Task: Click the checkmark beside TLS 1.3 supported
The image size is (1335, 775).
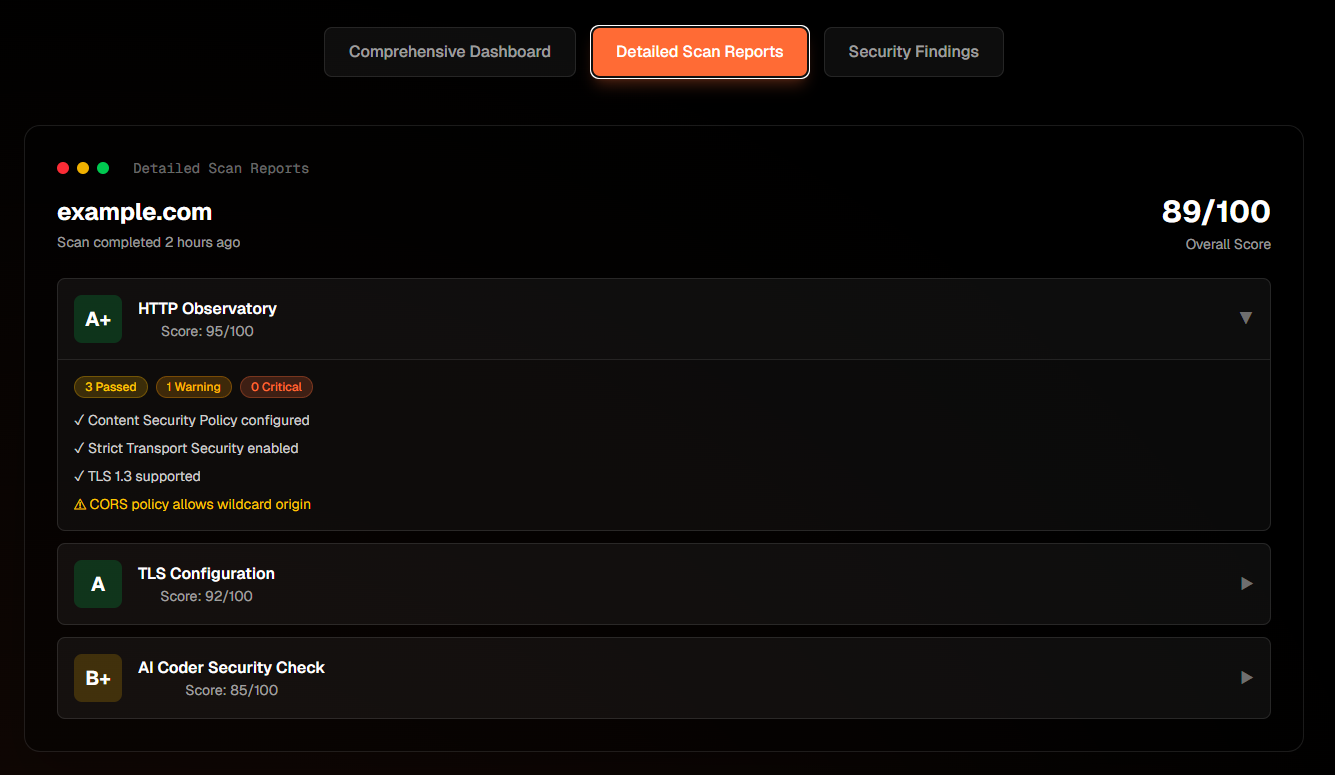Action: pos(79,476)
